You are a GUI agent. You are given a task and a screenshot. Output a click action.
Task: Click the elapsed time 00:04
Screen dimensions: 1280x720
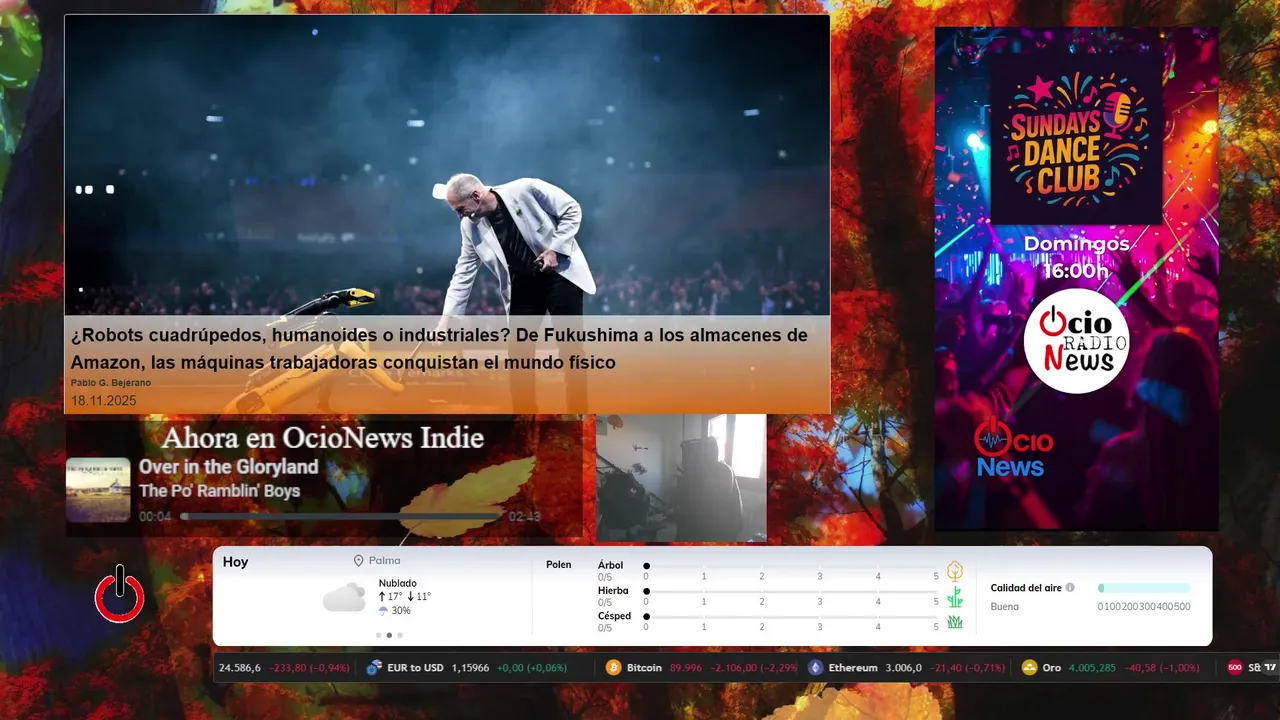coord(155,517)
